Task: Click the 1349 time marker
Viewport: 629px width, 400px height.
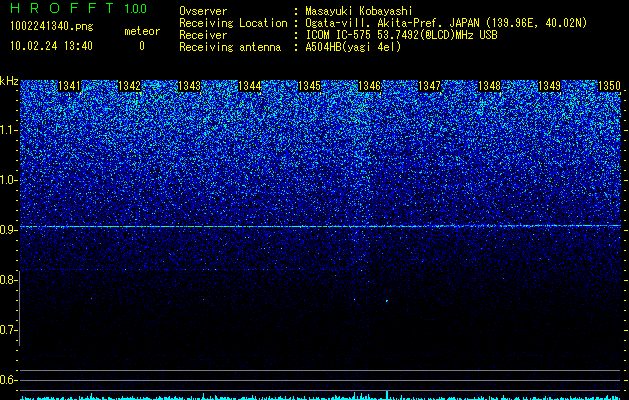Action: pyautogui.click(x=550, y=86)
